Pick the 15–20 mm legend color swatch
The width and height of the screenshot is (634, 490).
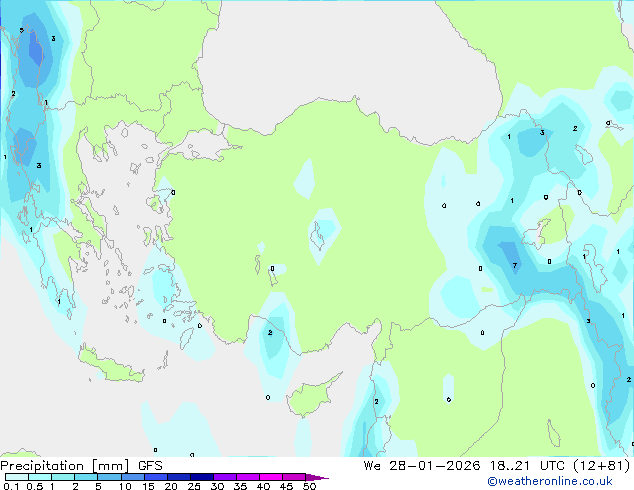coord(156,477)
